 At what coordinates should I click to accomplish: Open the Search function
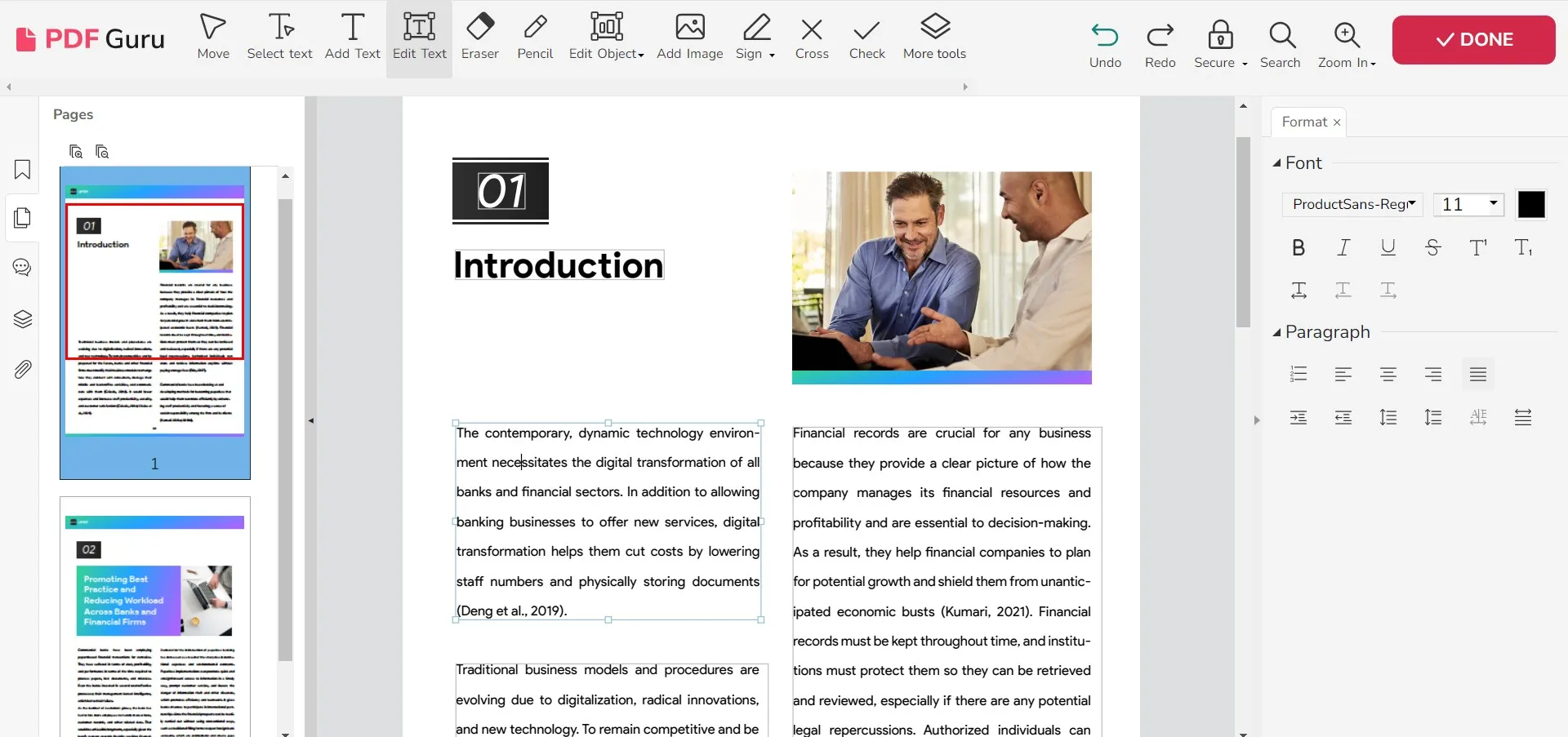(1280, 37)
